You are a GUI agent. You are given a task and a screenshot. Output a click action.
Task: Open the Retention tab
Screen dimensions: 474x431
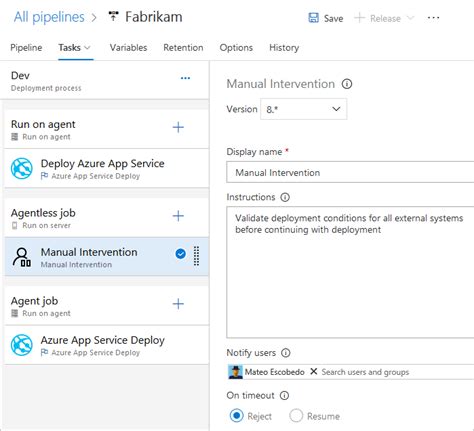click(x=183, y=48)
